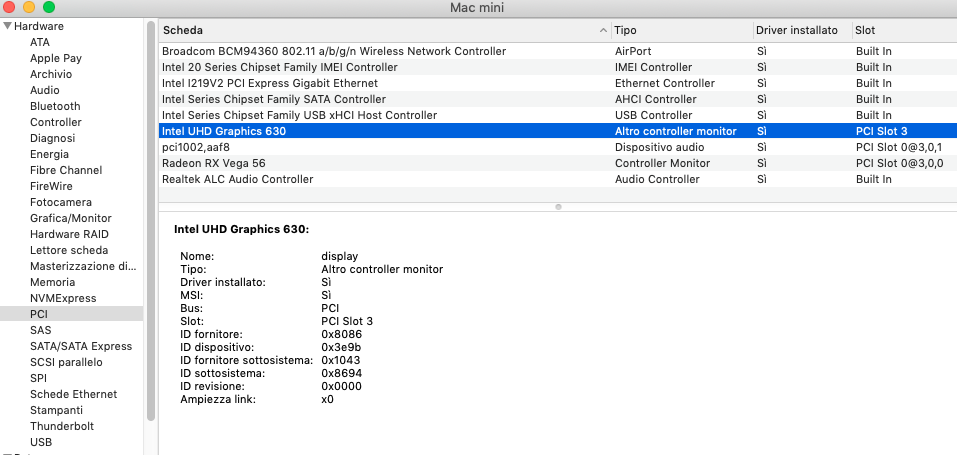This screenshot has height=455, width=957.
Task: Collapse the Hardware section disclosure triangle
Action: 7,26
